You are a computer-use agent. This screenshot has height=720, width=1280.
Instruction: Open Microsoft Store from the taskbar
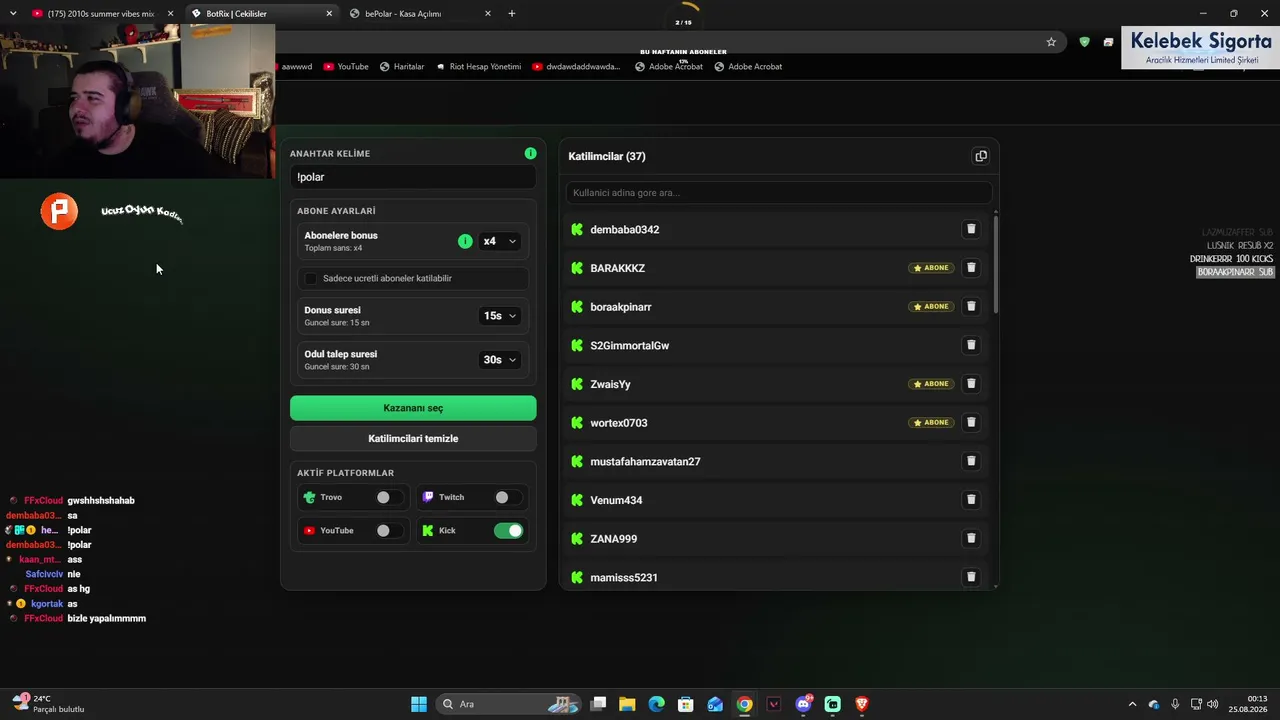[685, 704]
